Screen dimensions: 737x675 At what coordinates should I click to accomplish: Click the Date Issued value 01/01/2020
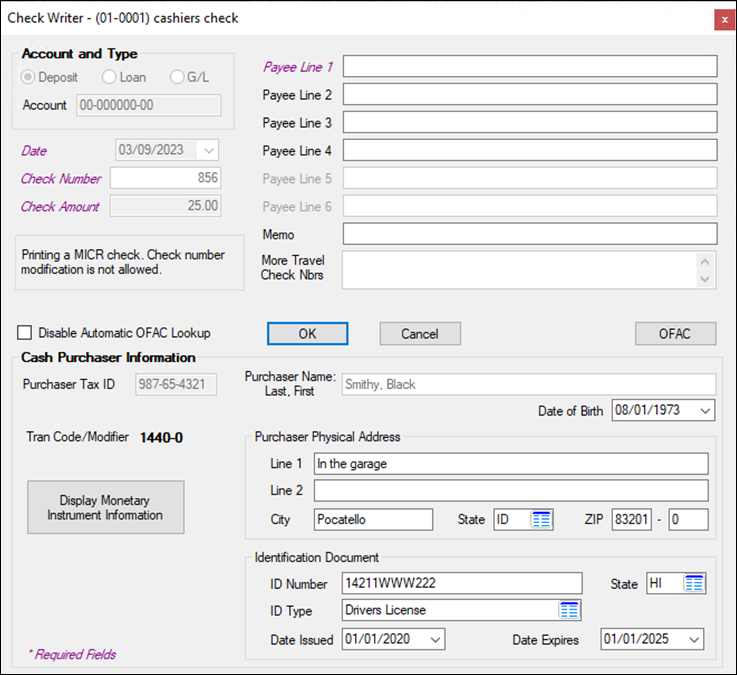pos(377,639)
